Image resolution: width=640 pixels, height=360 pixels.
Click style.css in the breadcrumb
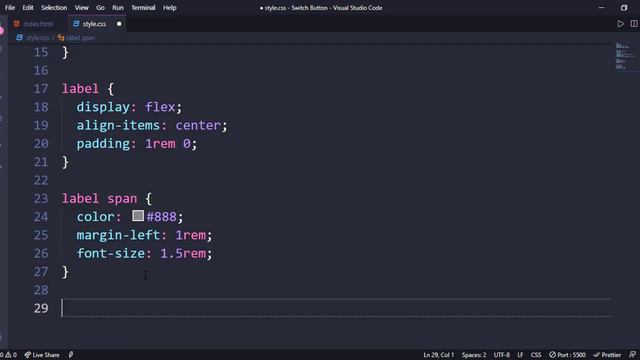(x=38, y=38)
